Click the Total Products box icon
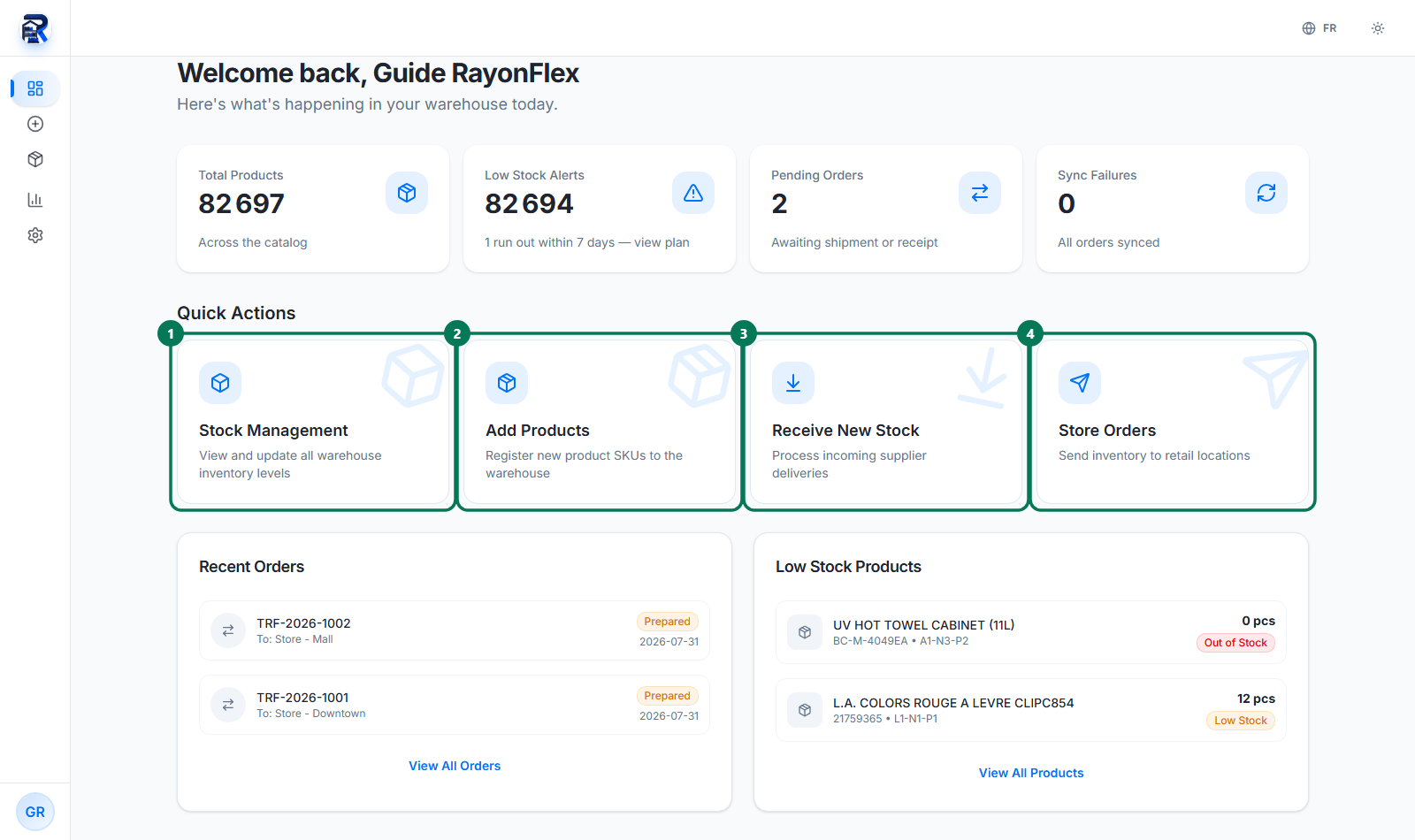The image size is (1415, 840). (407, 193)
